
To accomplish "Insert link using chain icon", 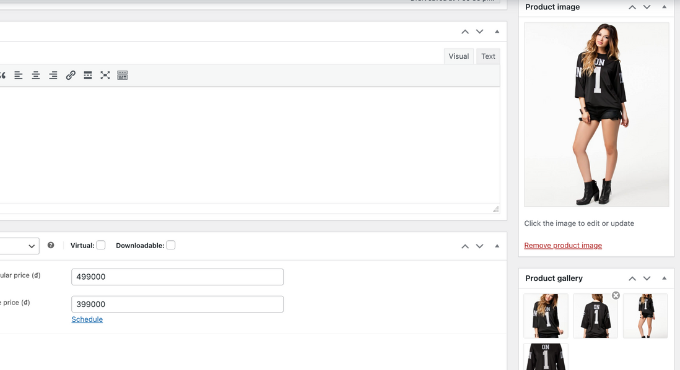I will coord(70,75).
